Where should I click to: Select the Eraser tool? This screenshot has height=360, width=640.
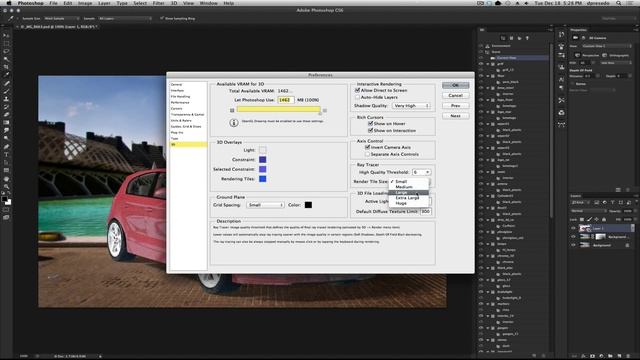click(6, 115)
